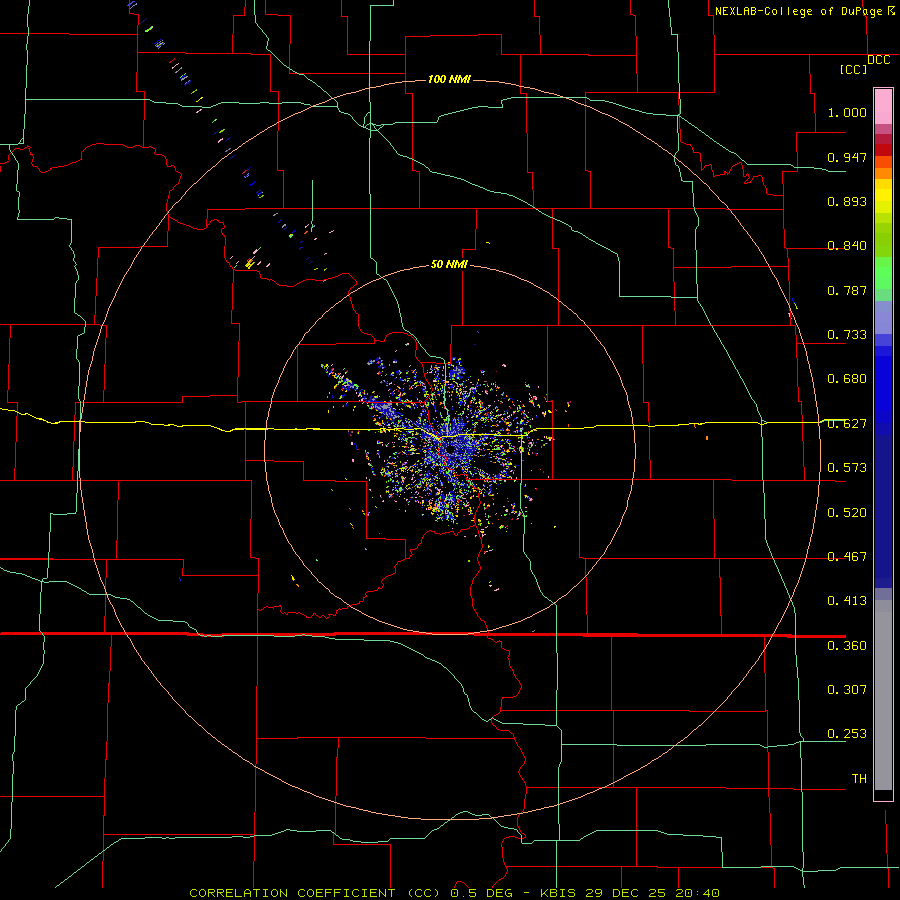Click the NEXLAB-College of DuPage label

tap(798, 11)
